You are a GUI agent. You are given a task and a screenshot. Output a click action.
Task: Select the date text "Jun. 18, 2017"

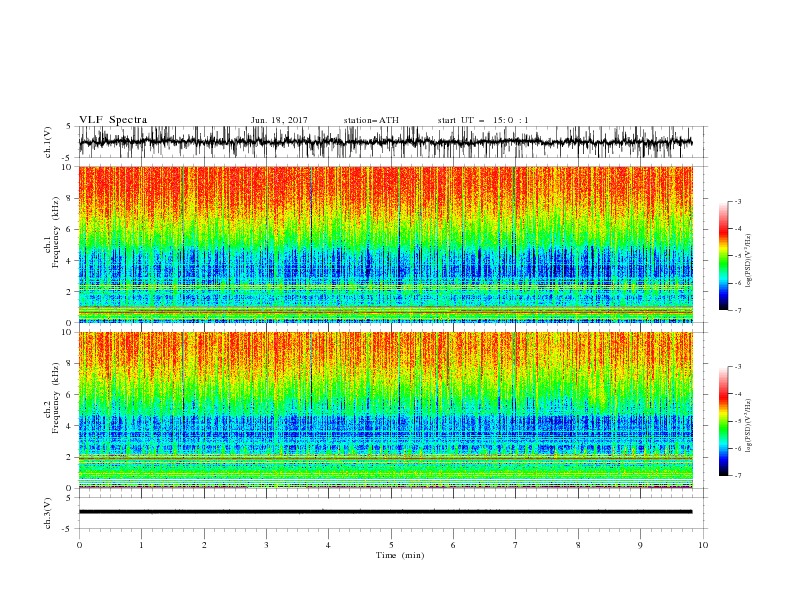pos(279,120)
